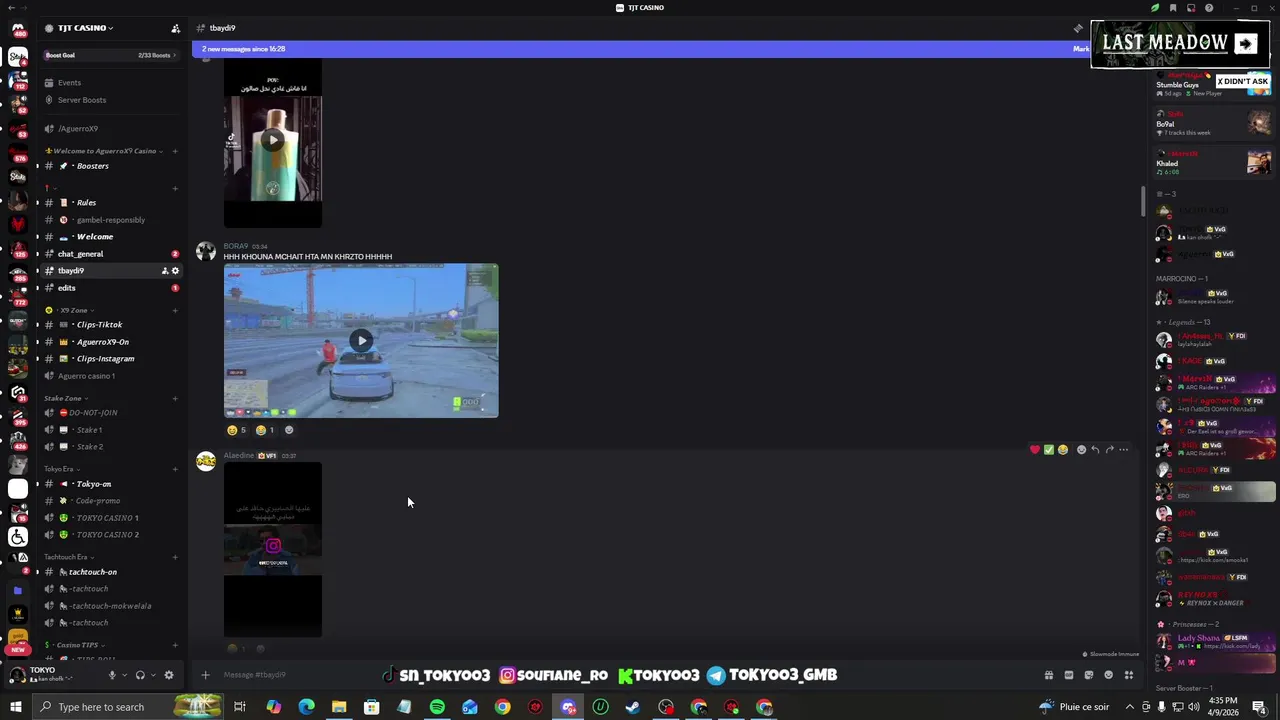The width and height of the screenshot is (1280, 720).
Task: Open the Tokyo-on channel
Action: click(x=112, y=484)
